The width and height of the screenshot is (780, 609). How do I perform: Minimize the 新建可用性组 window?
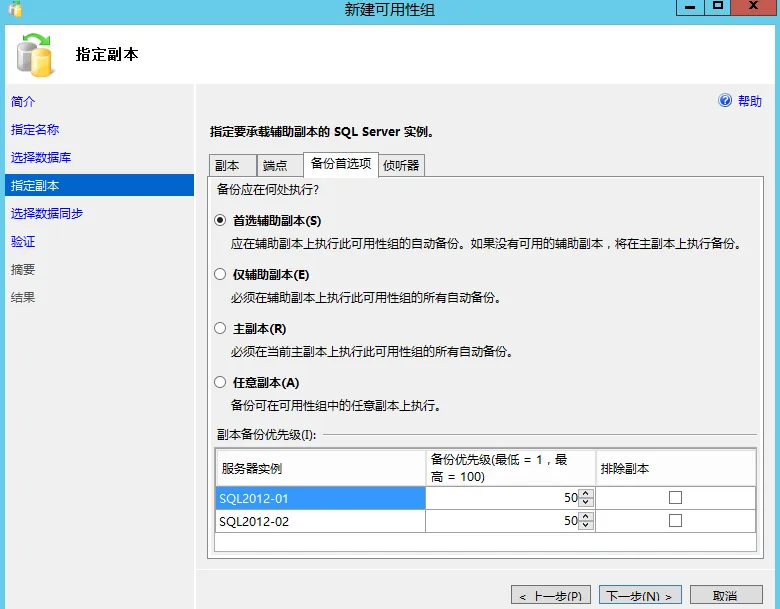point(690,7)
